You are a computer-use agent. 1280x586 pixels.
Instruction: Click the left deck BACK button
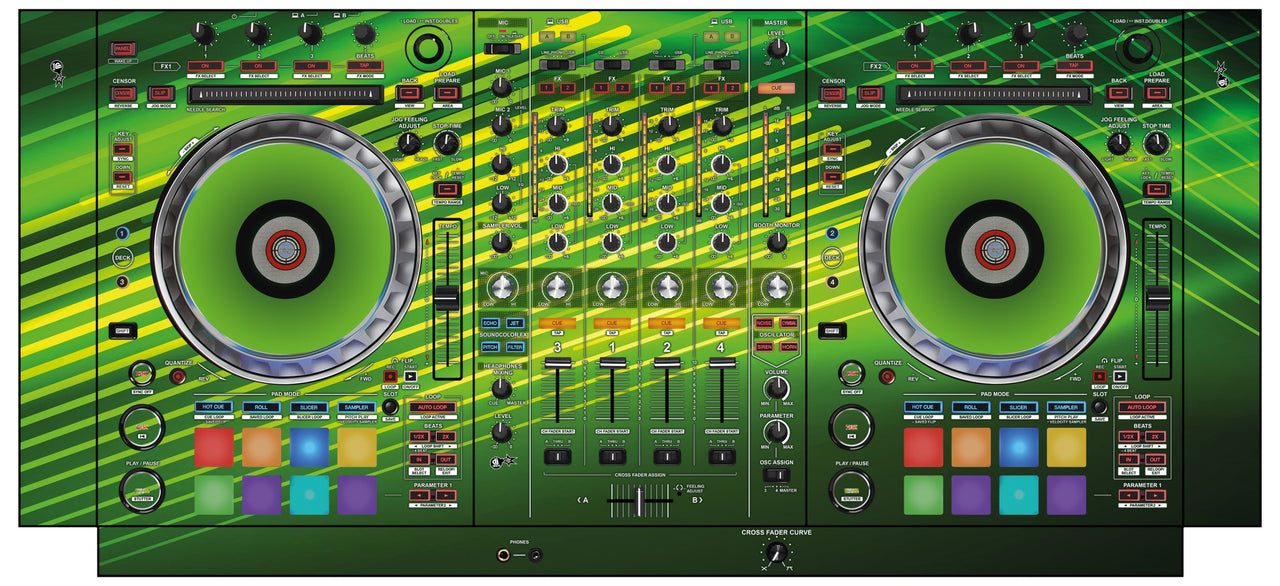pos(409,93)
